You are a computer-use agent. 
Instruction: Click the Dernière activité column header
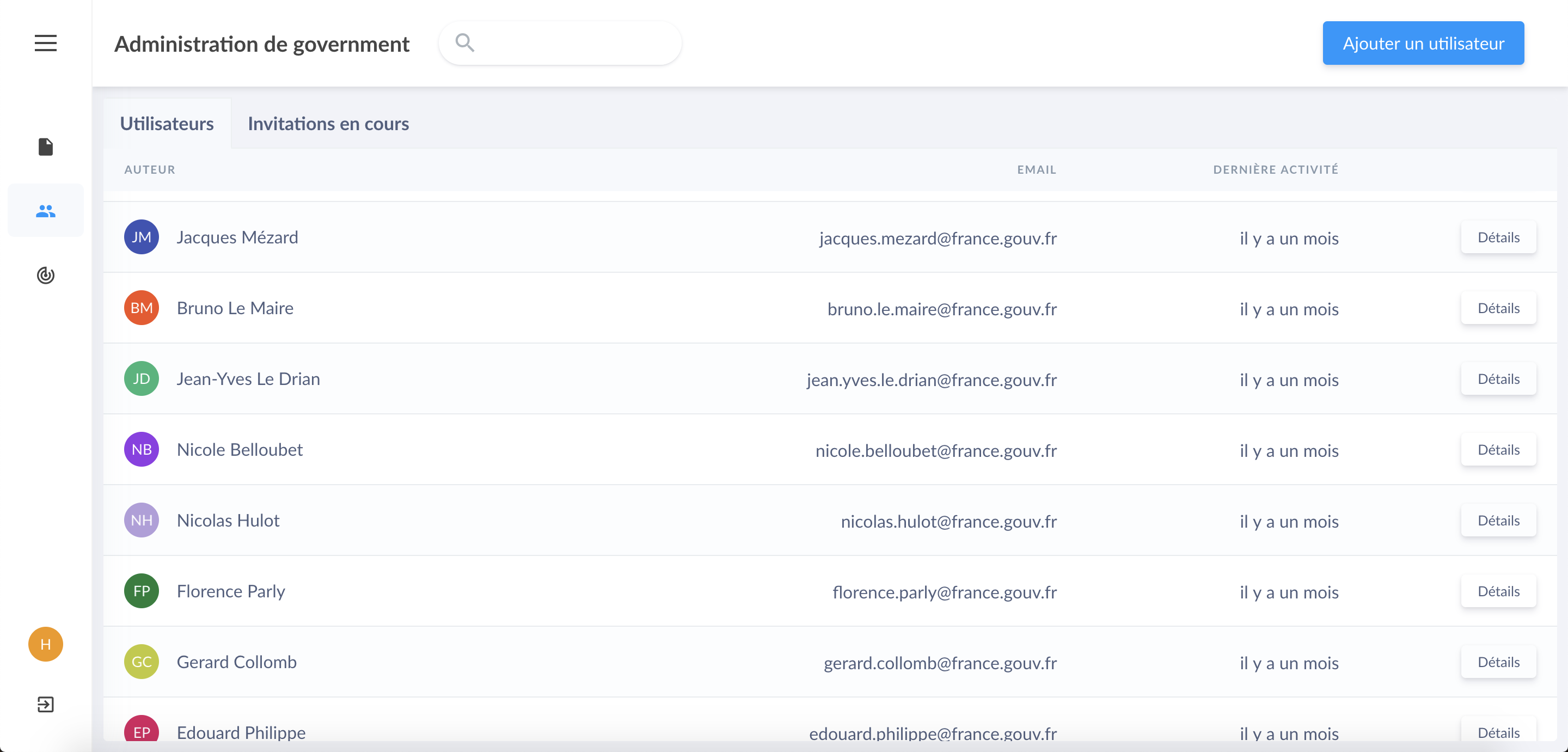[x=1275, y=170]
